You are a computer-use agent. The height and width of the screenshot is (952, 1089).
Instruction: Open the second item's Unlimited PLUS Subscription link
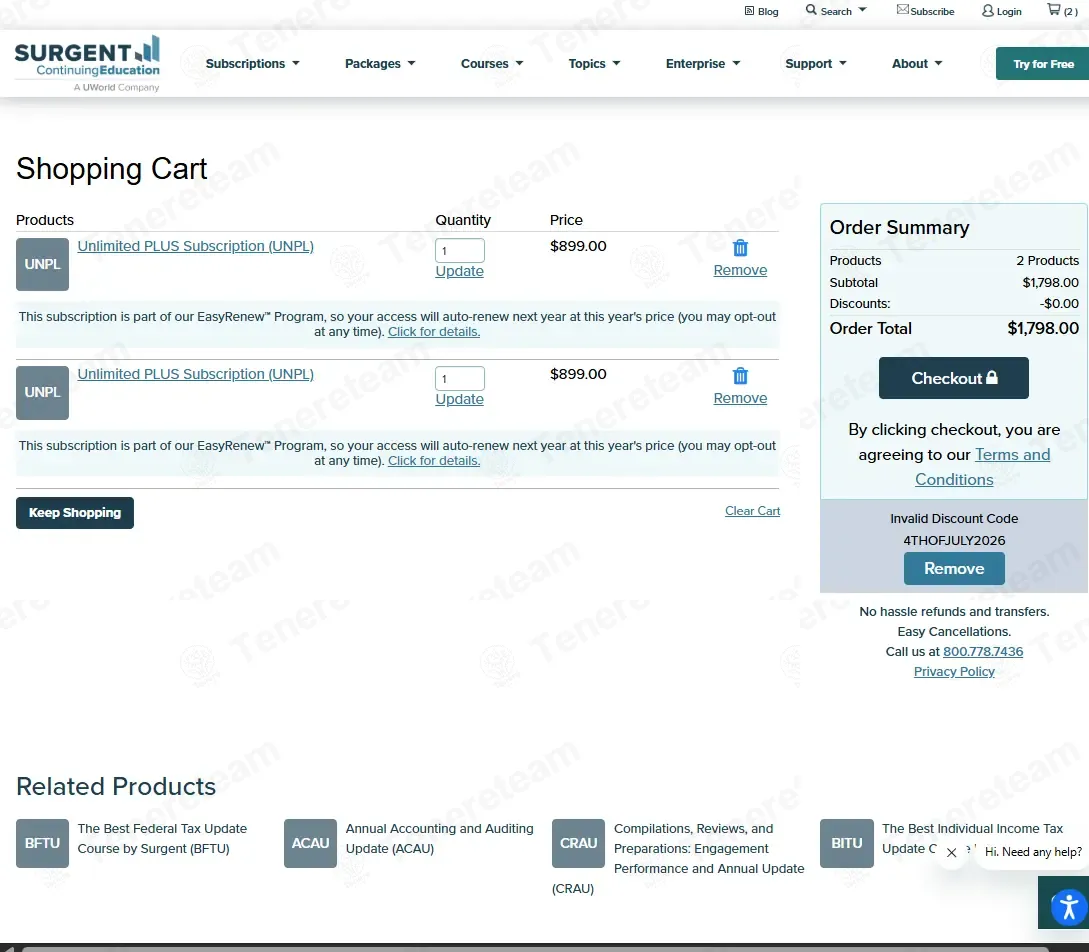point(196,374)
